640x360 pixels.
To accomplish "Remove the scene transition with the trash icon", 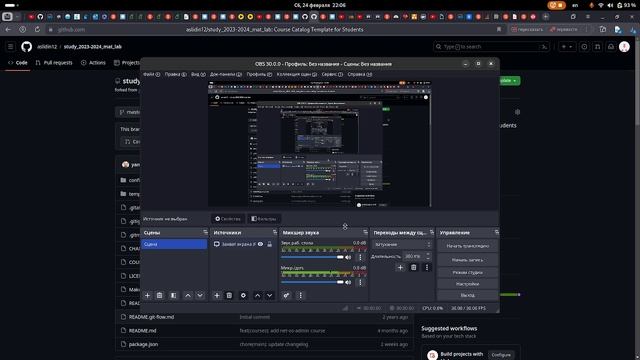I will point(413,268).
